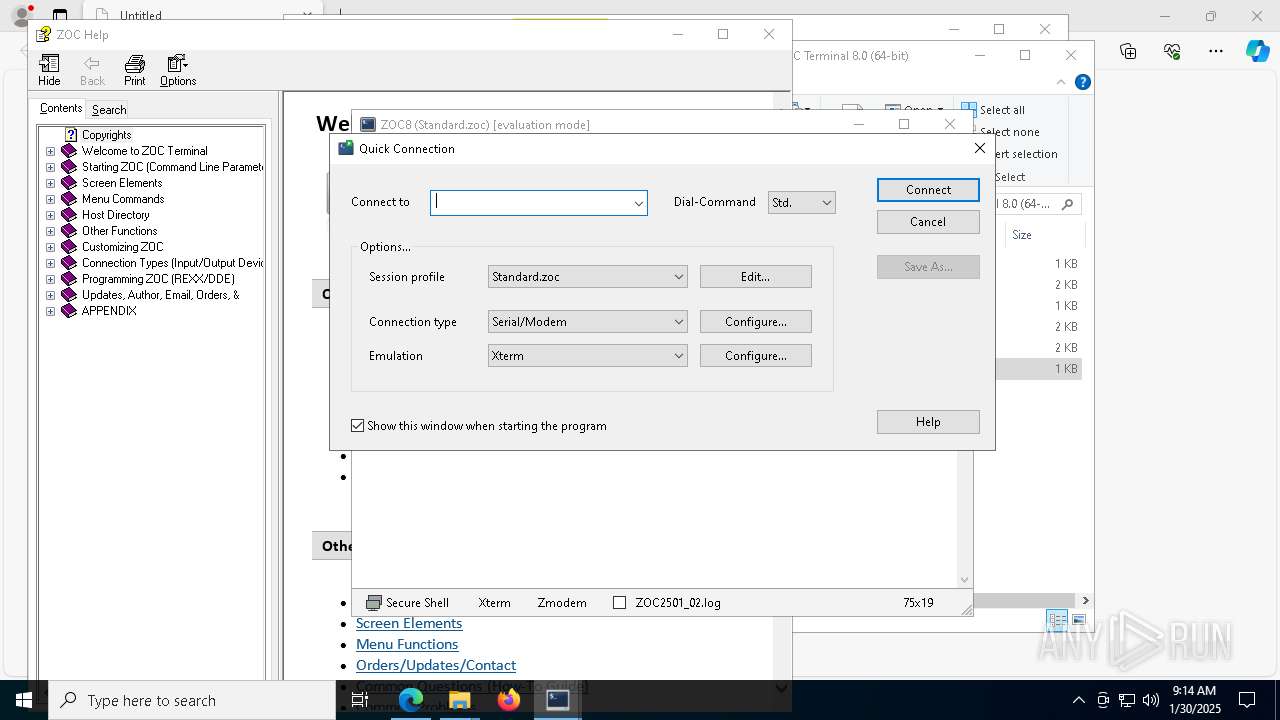
Task: Click the book icon beside Screen Elements topic
Action: (69, 183)
